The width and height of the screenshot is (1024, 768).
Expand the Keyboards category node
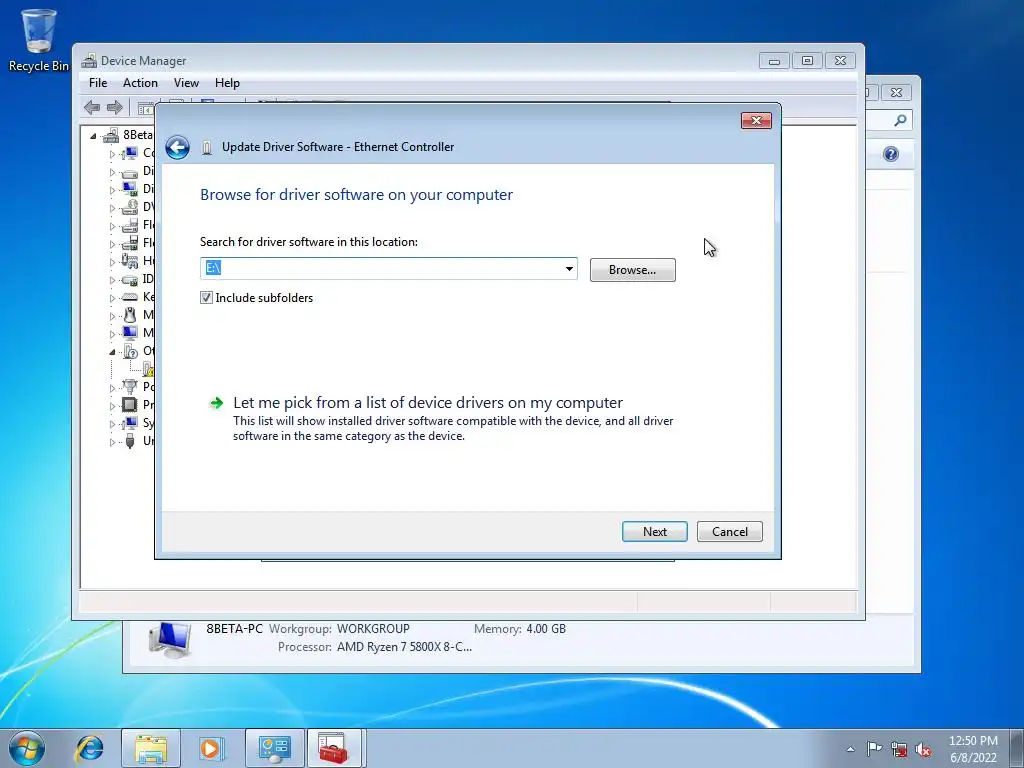click(112, 298)
